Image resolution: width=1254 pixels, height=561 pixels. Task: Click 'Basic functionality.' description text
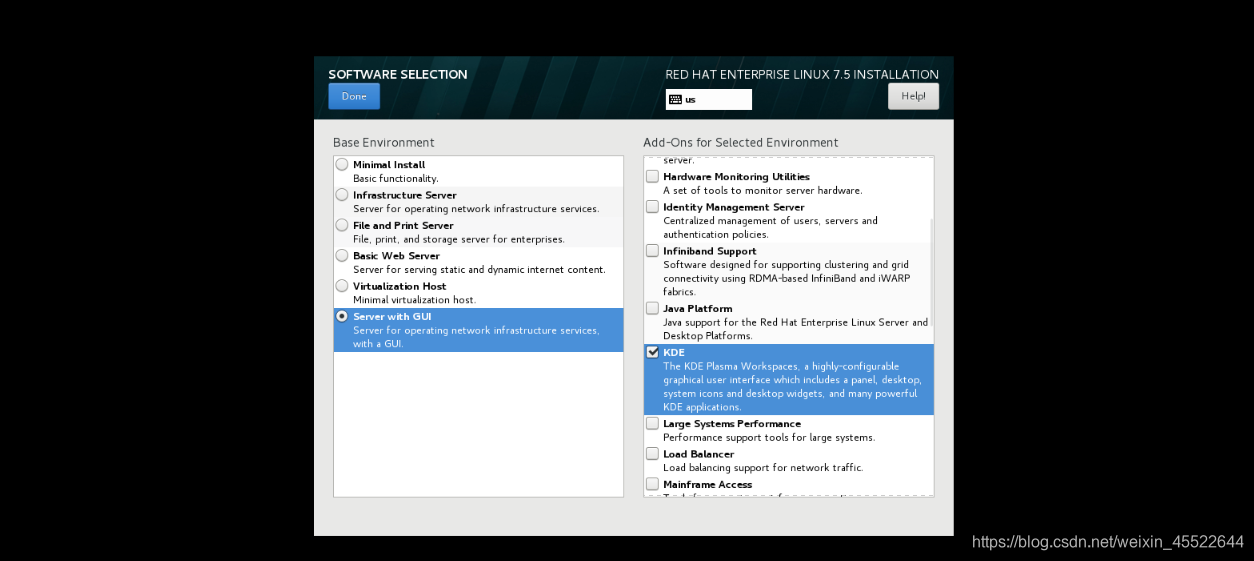coord(395,179)
